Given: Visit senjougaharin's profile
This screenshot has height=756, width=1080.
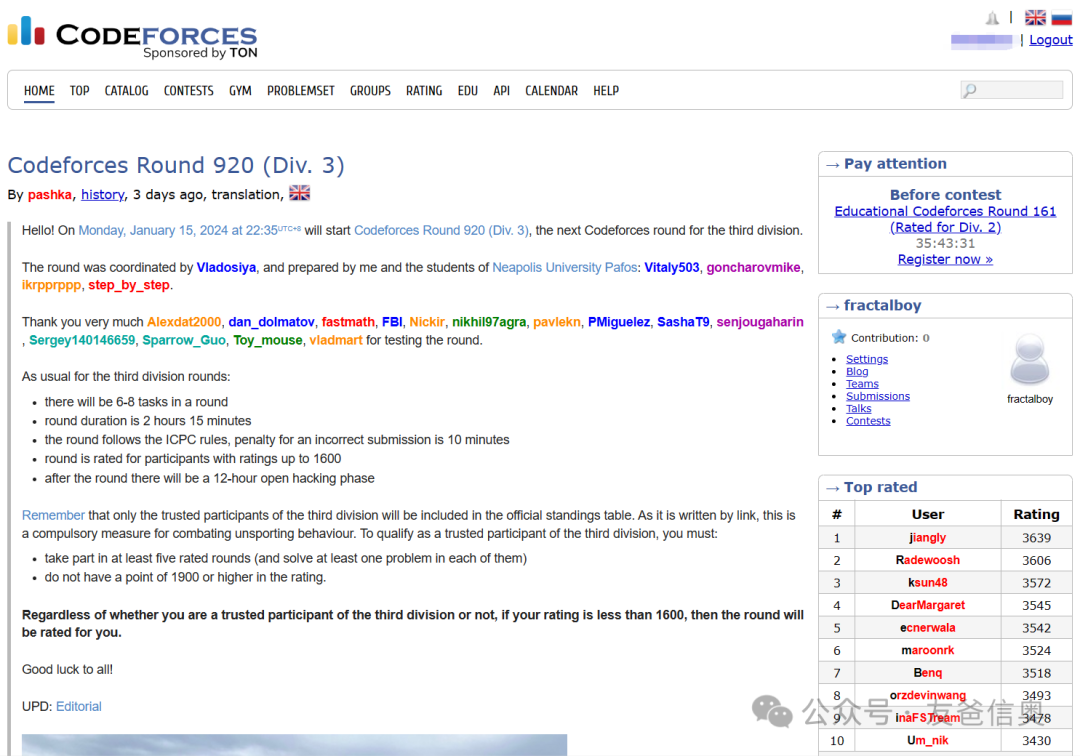Looking at the screenshot, I should coord(760,322).
